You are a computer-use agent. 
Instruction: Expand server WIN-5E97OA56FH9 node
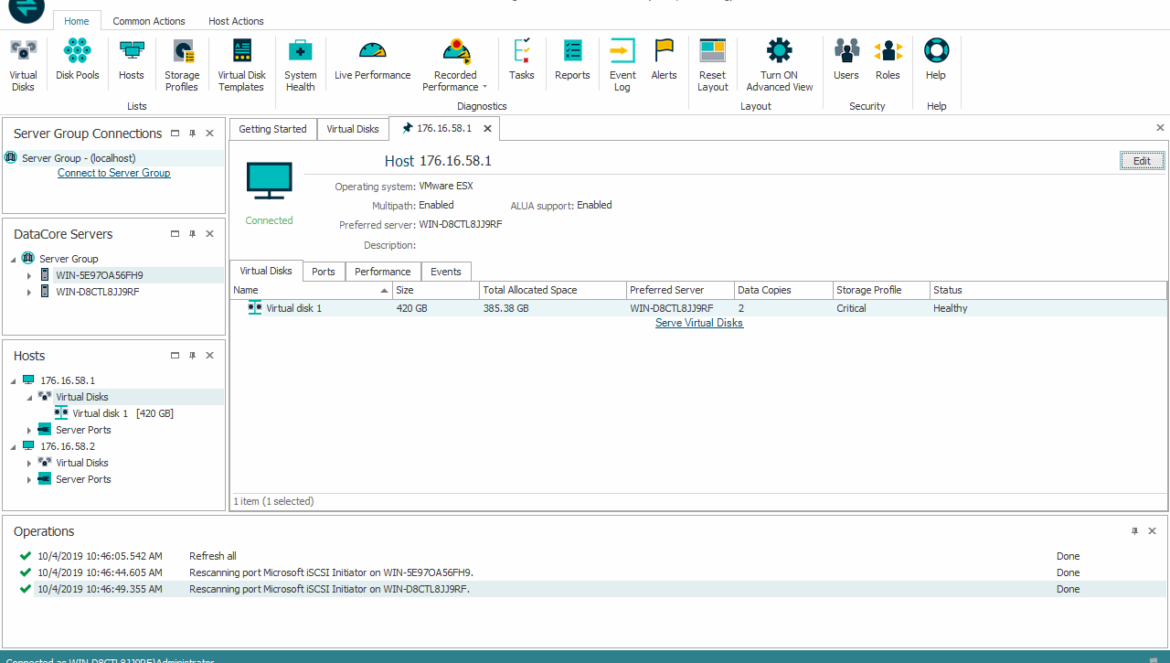point(29,276)
